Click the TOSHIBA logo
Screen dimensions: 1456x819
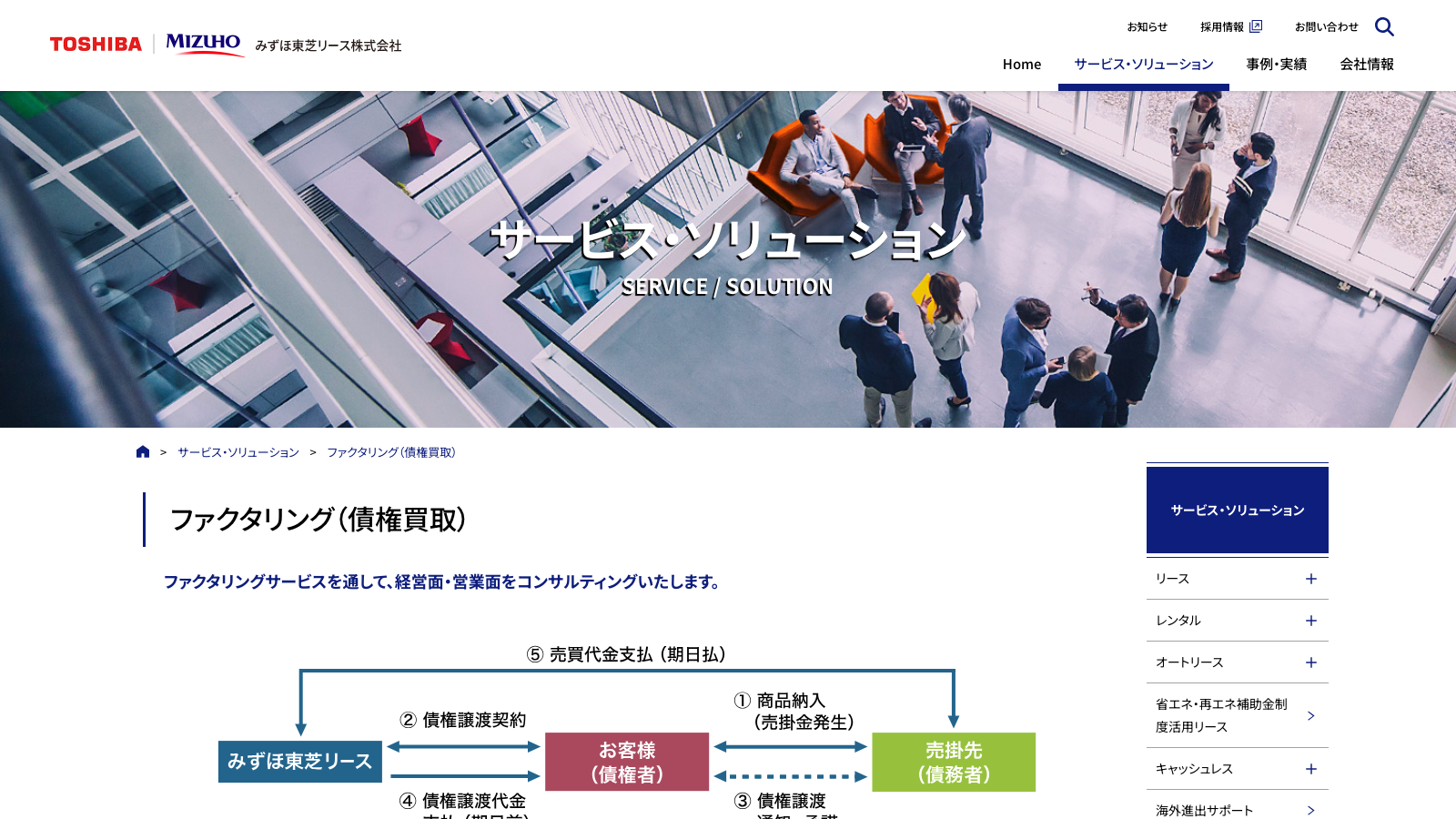point(96,41)
